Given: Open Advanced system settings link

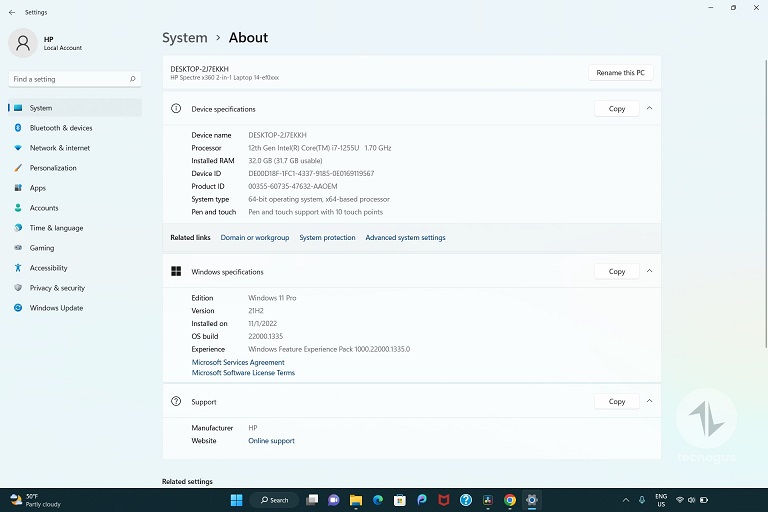Looking at the screenshot, I should 406,238.
